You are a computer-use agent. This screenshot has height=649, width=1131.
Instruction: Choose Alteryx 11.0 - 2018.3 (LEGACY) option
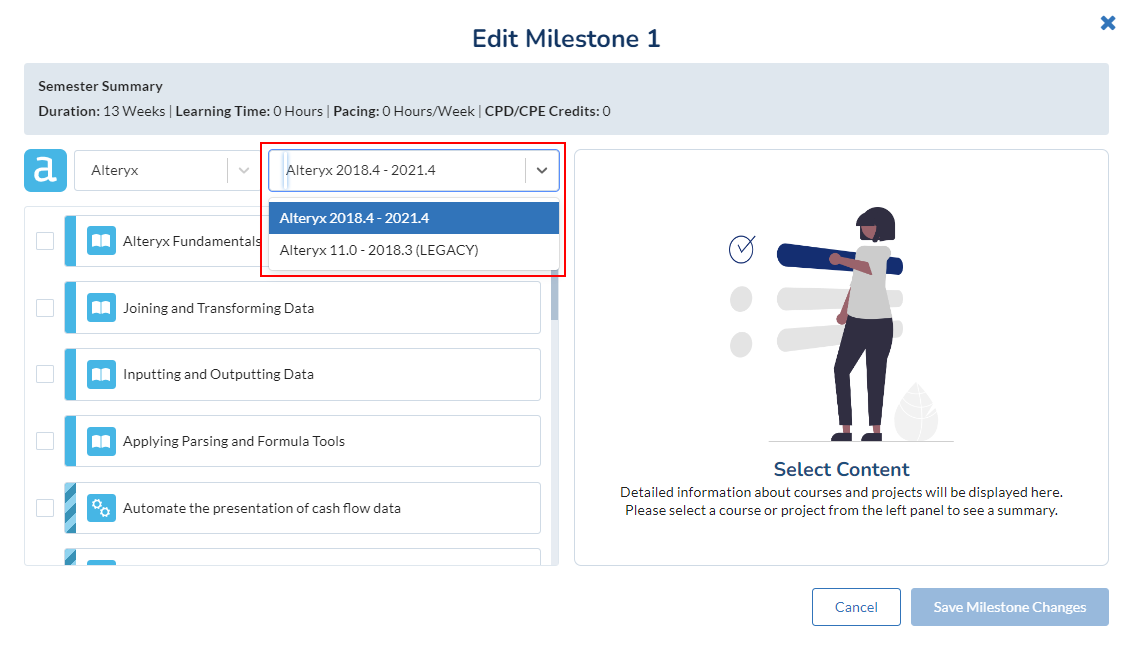click(x=414, y=250)
